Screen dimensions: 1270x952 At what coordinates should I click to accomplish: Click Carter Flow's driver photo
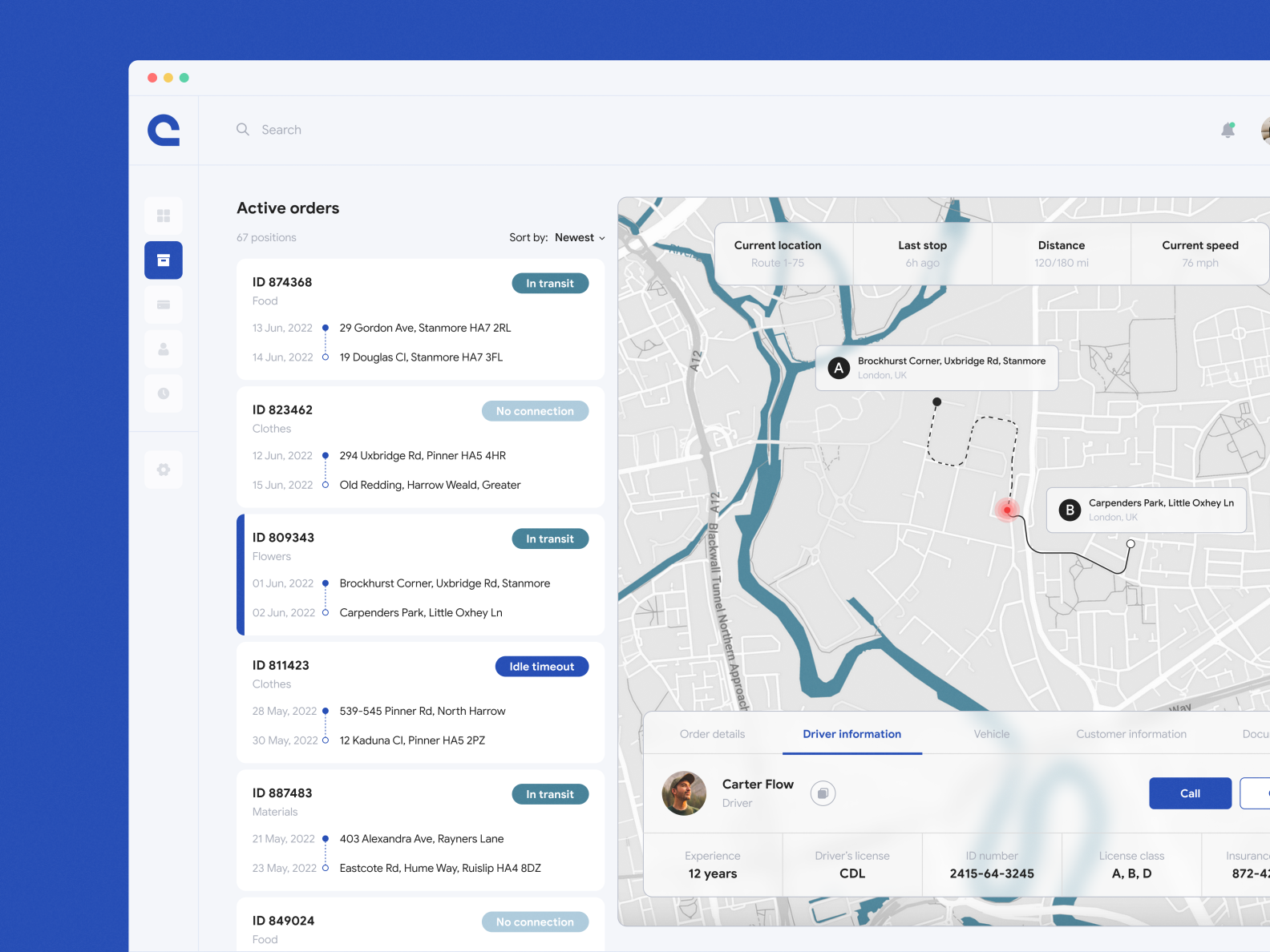tap(684, 793)
